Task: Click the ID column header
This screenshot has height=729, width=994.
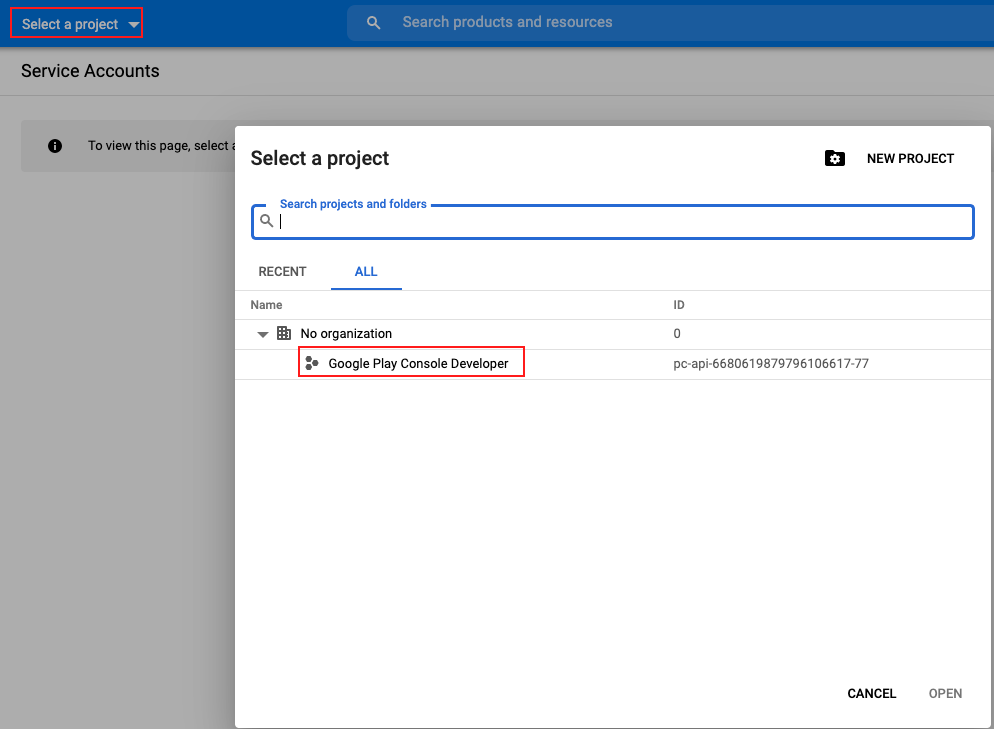Action: coord(679,305)
